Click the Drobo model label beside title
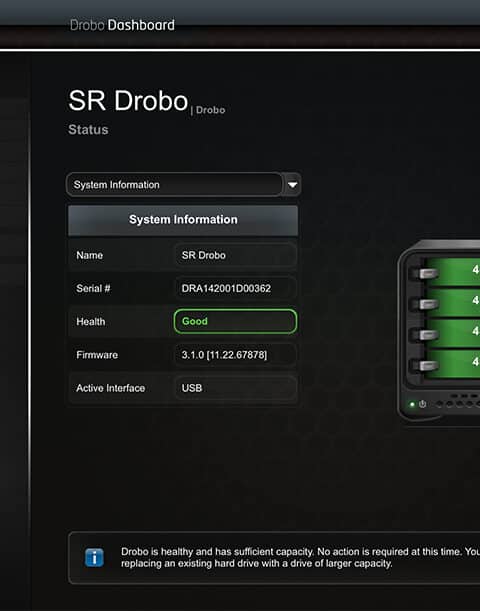Screen dimensions: 480x611 [x=210, y=110]
